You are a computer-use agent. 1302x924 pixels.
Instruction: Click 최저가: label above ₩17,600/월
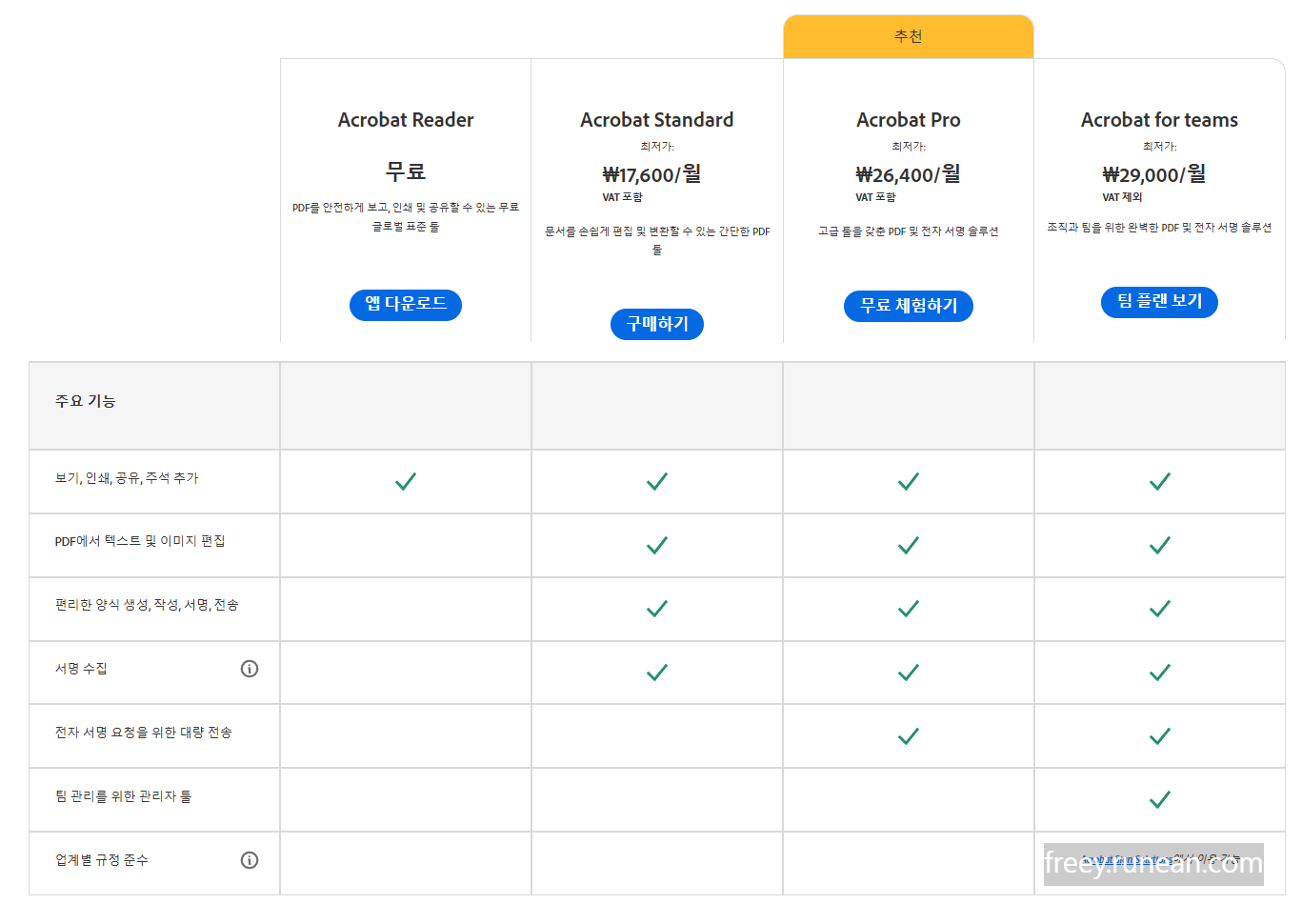pos(657,147)
